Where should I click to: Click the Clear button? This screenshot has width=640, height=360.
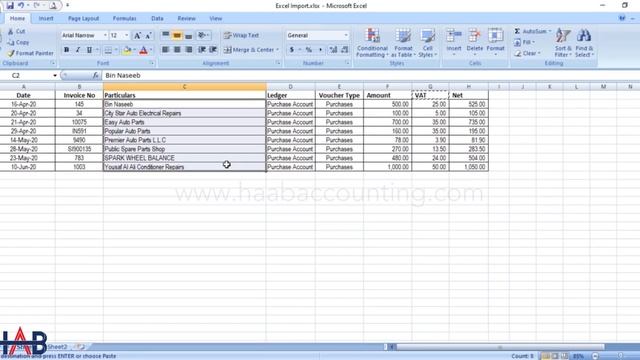click(527, 53)
